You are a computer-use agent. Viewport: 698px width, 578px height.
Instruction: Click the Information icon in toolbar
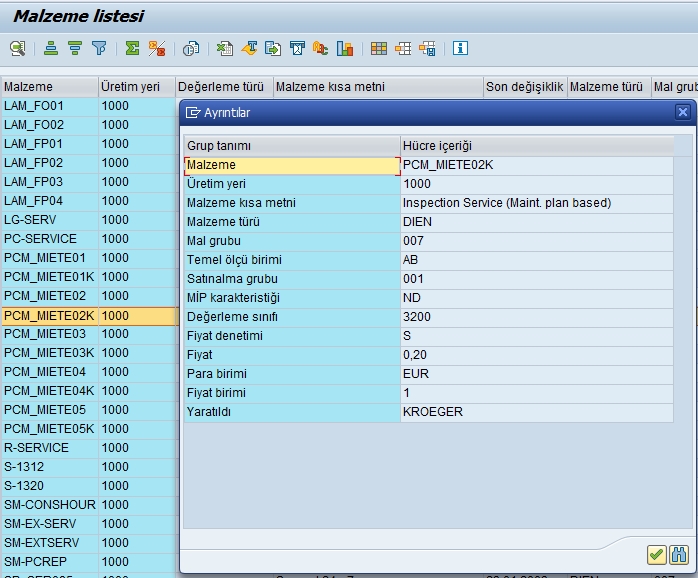coord(460,48)
